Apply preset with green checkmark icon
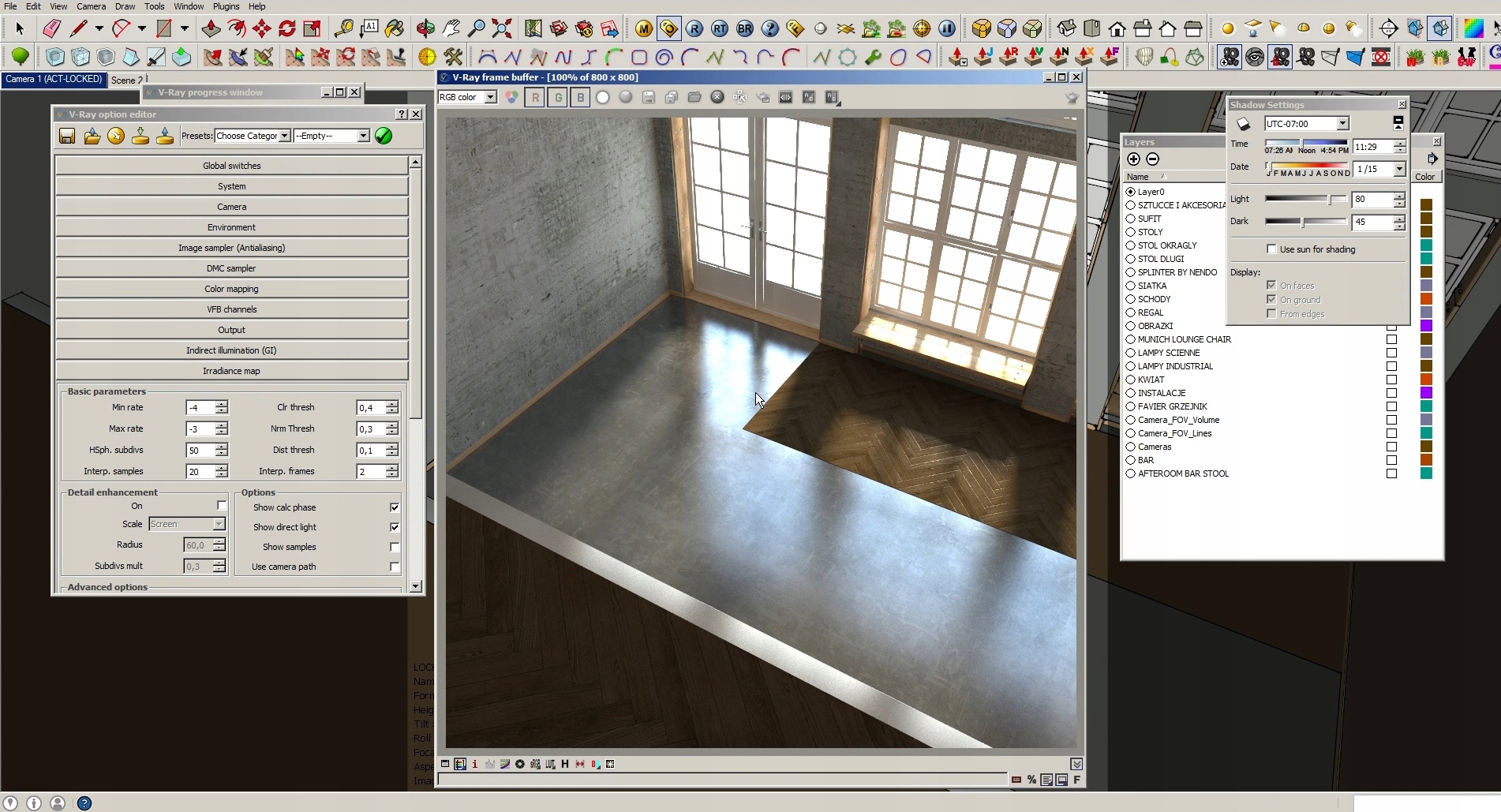Image resolution: width=1501 pixels, height=812 pixels. point(384,136)
